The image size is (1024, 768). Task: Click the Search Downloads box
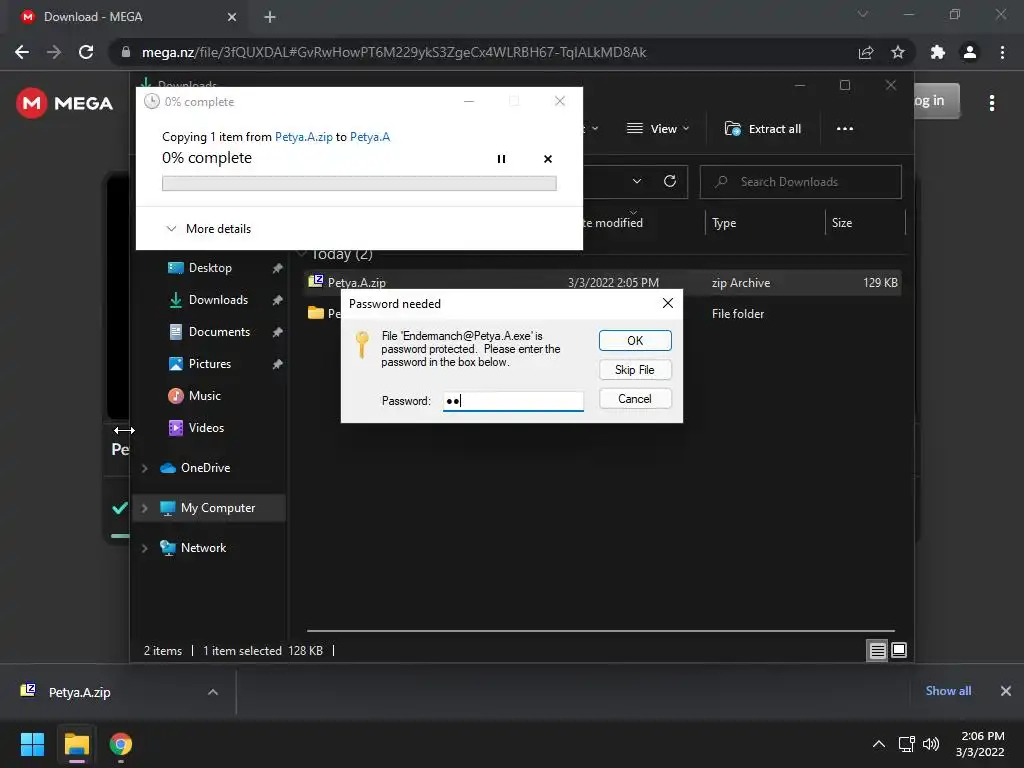[801, 182]
